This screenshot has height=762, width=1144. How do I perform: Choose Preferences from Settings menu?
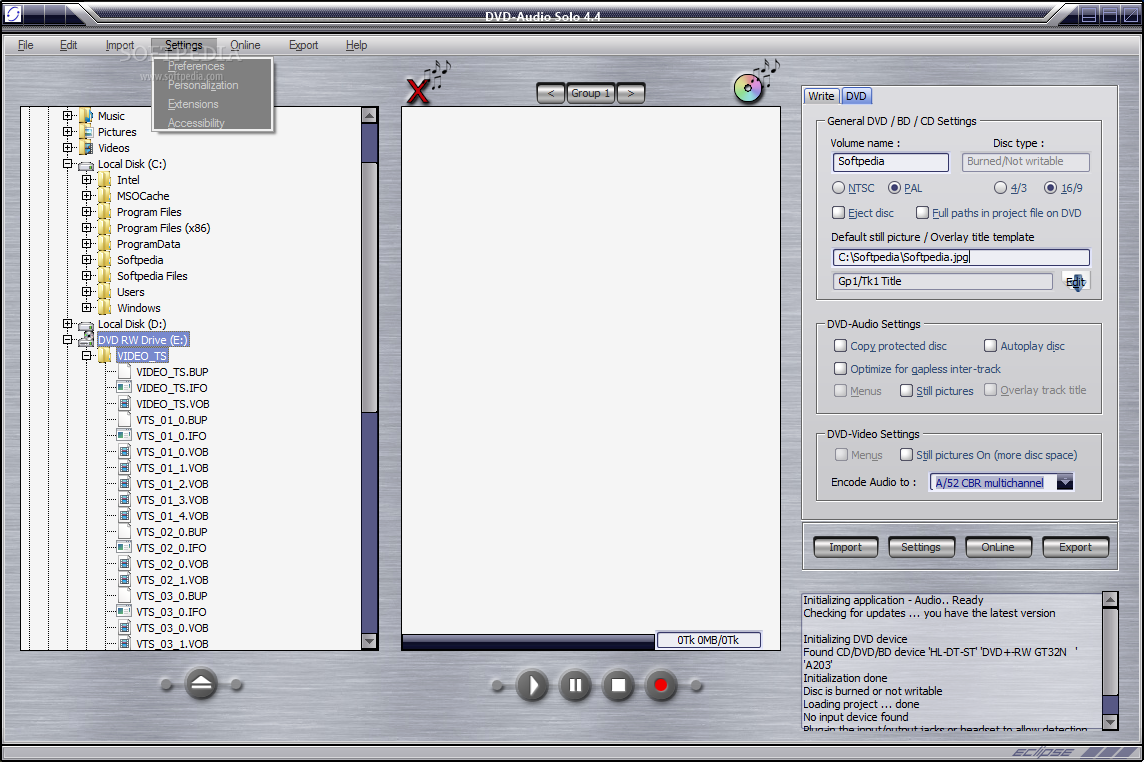tap(196, 66)
